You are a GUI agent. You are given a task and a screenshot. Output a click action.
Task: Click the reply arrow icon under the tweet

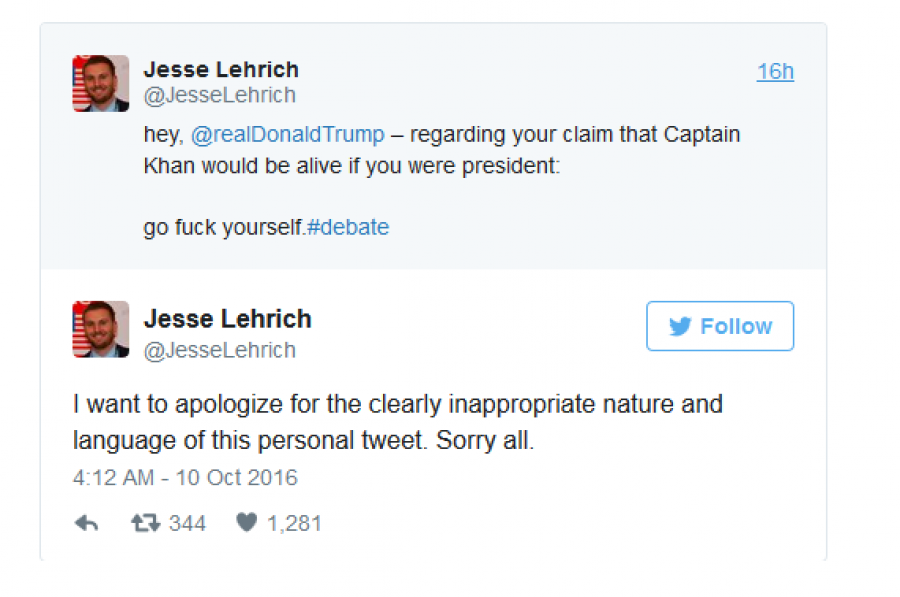(87, 523)
